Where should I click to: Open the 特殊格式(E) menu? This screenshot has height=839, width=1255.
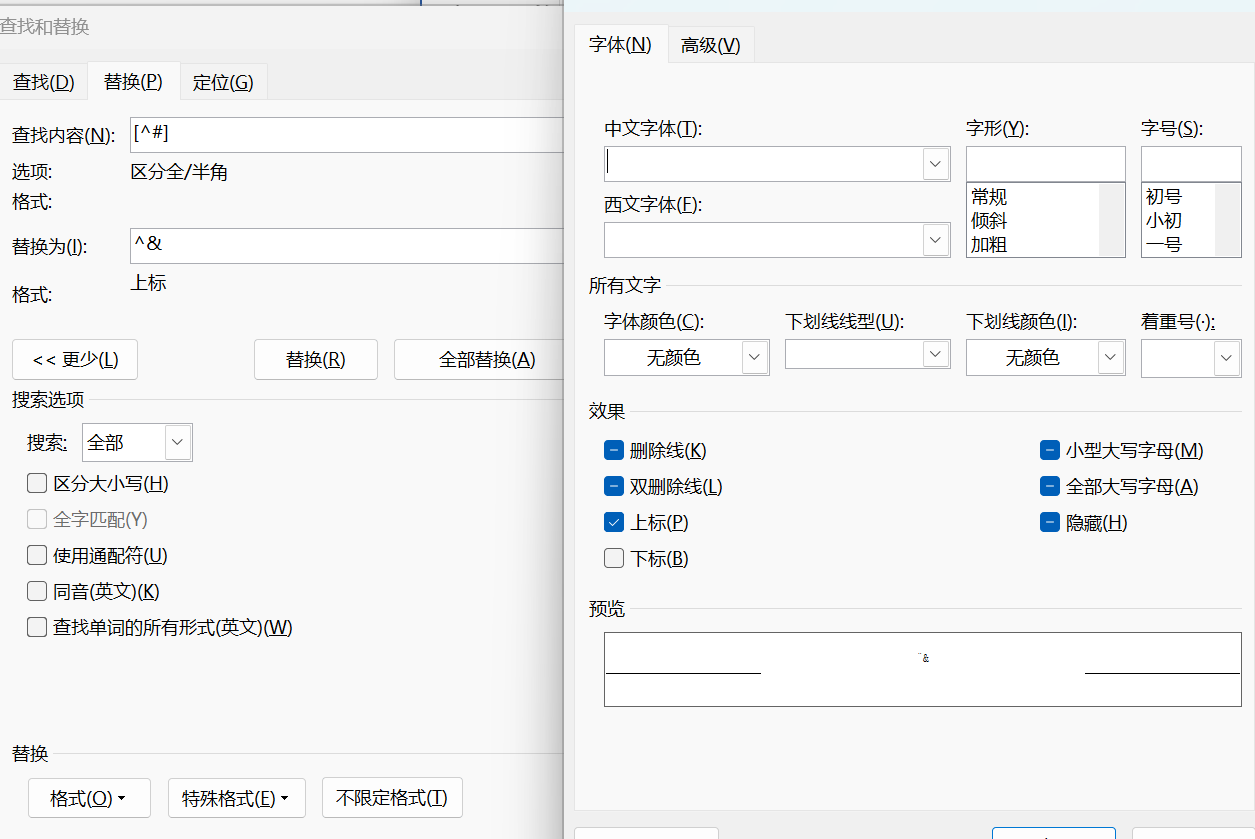pyautogui.click(x=236, y=797)
